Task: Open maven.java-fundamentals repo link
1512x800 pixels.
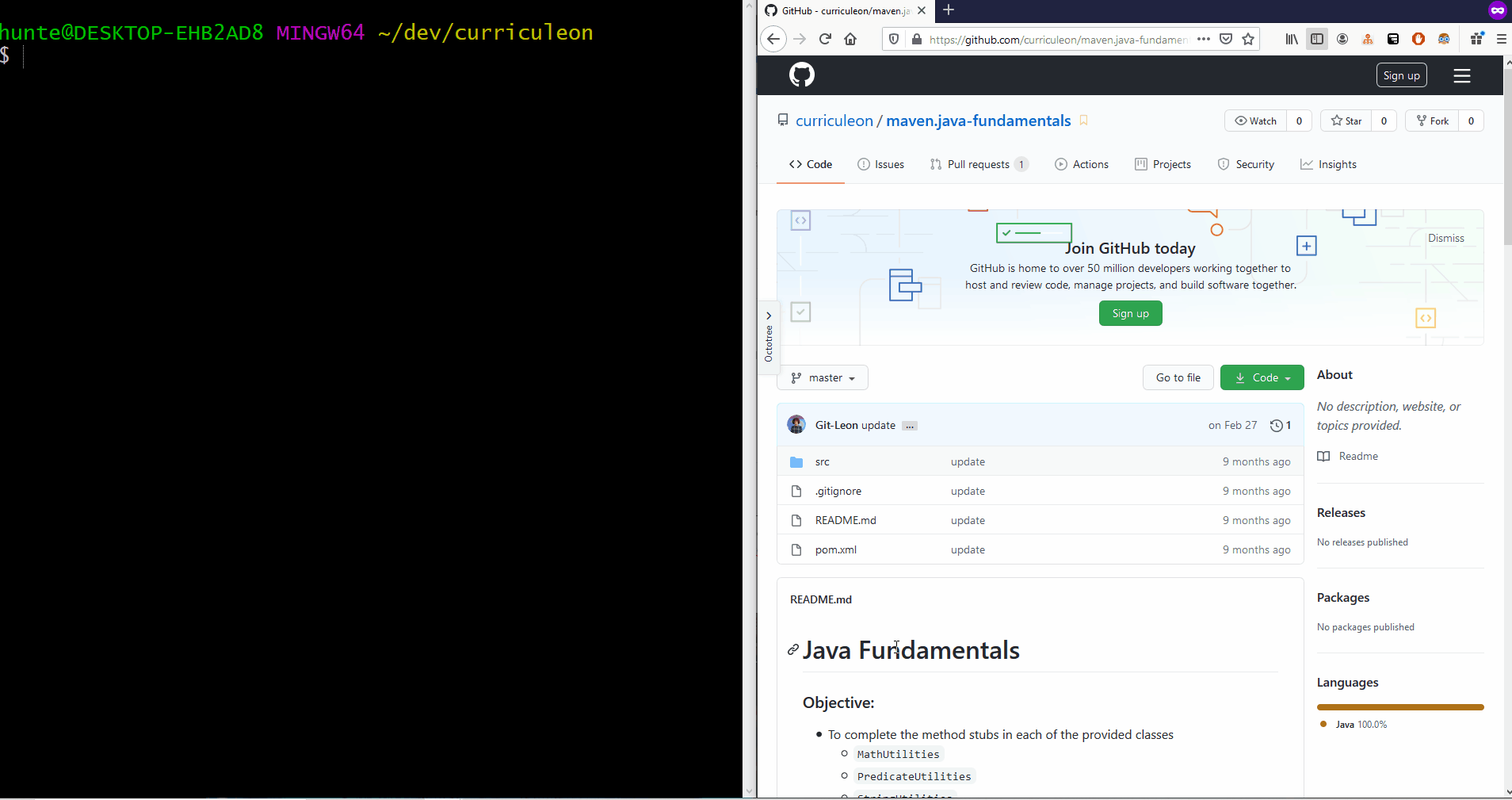Action: pos(978,121)
